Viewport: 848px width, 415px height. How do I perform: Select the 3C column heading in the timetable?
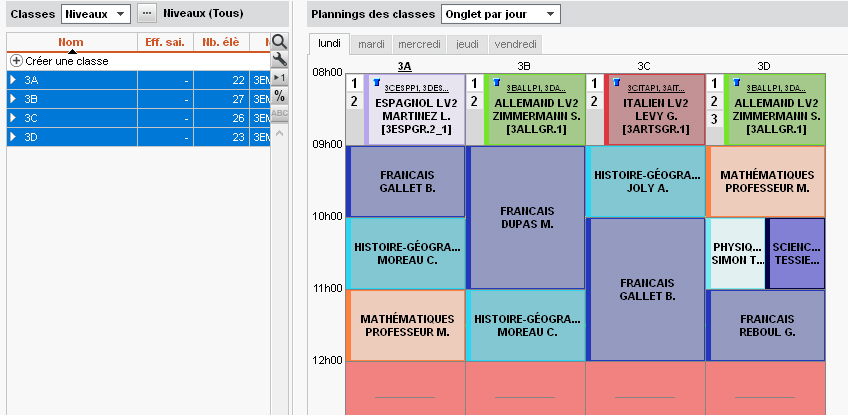point(644,67)
